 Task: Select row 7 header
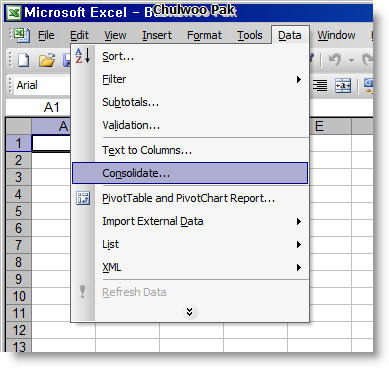(x=19, y=245)
